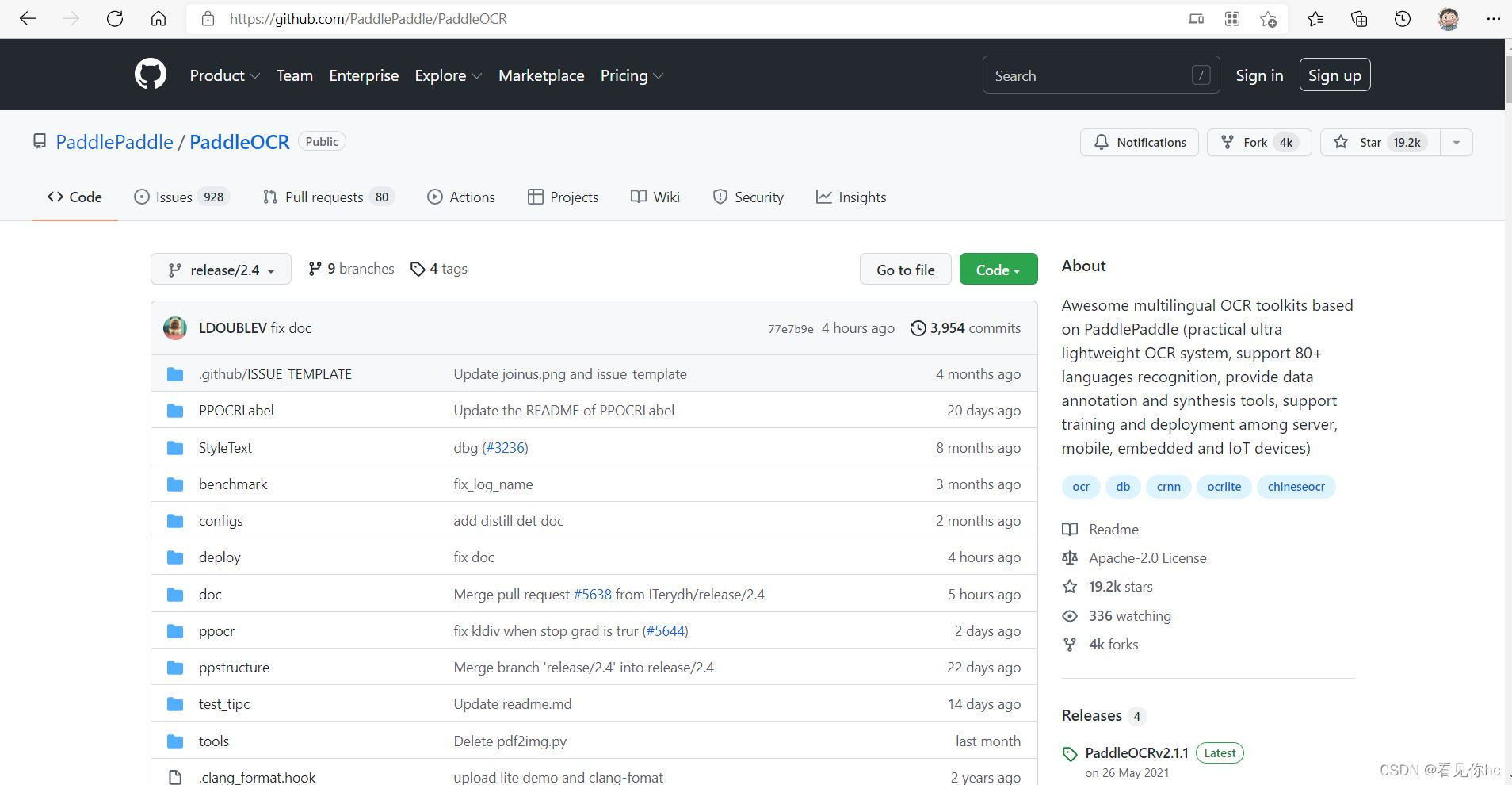Open the Team page in navigation

295,75
